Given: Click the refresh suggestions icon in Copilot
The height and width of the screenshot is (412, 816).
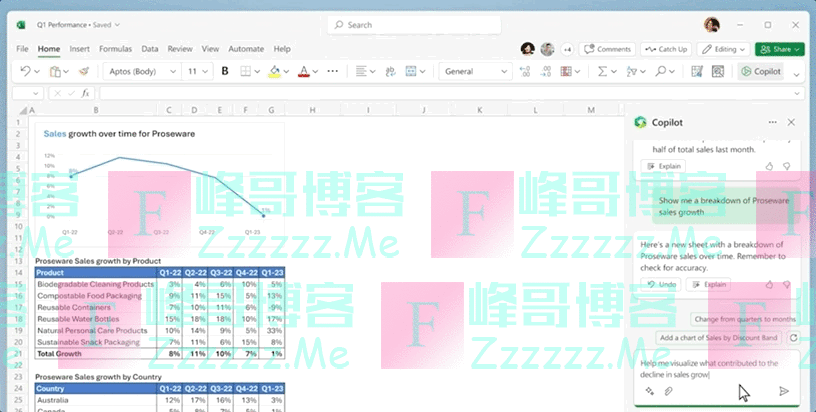Looking at the screenshot, I should pyautogui.click(x=793, y=338).
